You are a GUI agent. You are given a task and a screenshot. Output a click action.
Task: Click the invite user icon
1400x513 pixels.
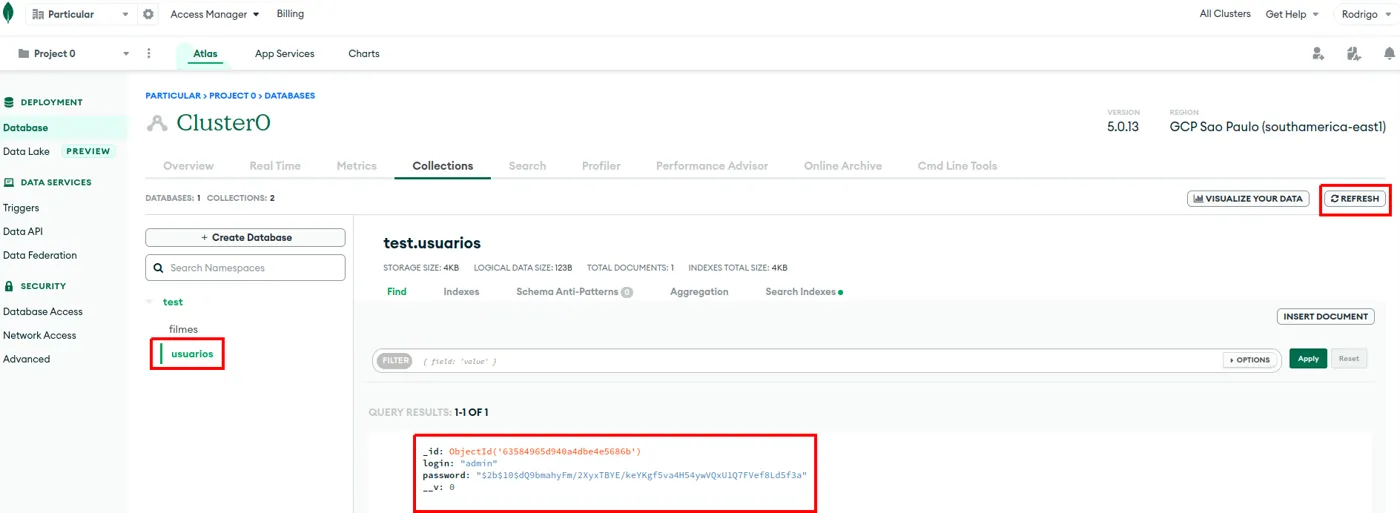coord(1319,53)
